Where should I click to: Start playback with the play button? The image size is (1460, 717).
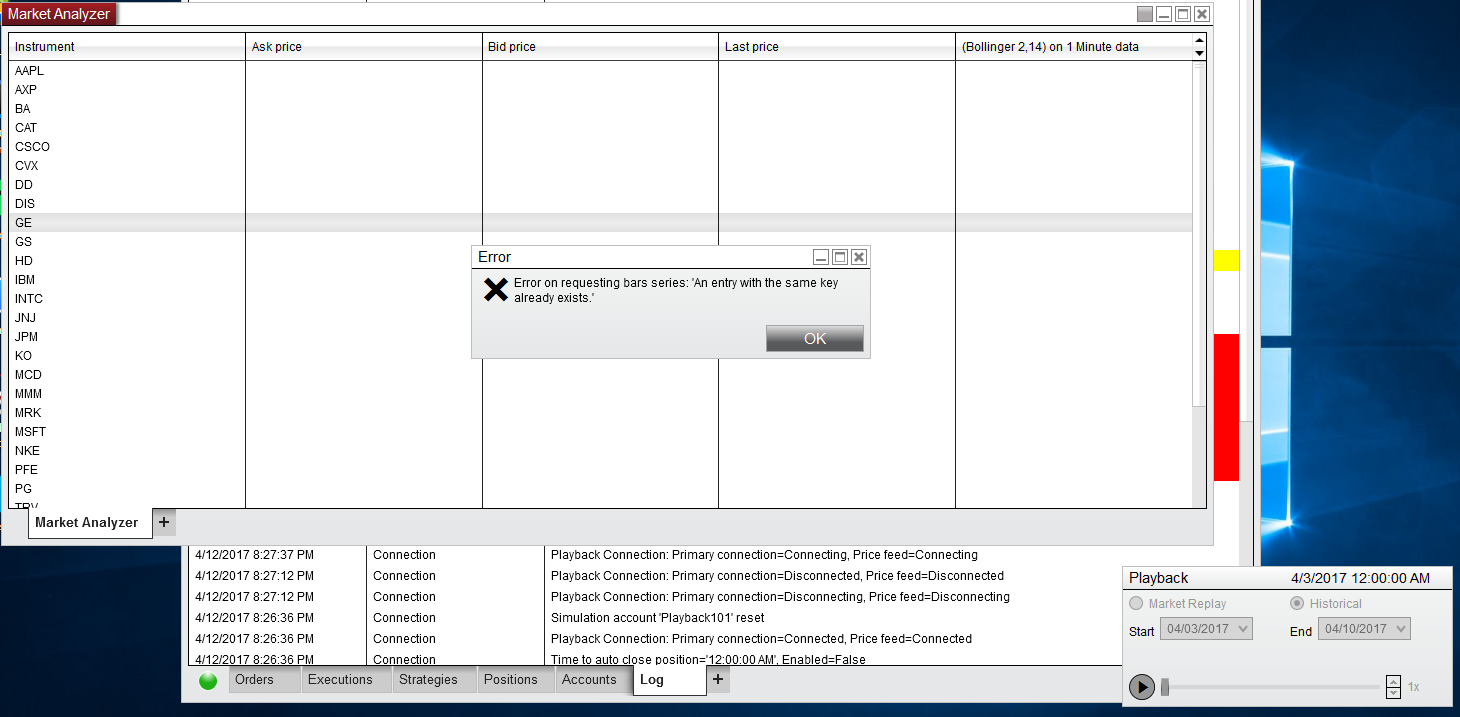pos(1141,687)
